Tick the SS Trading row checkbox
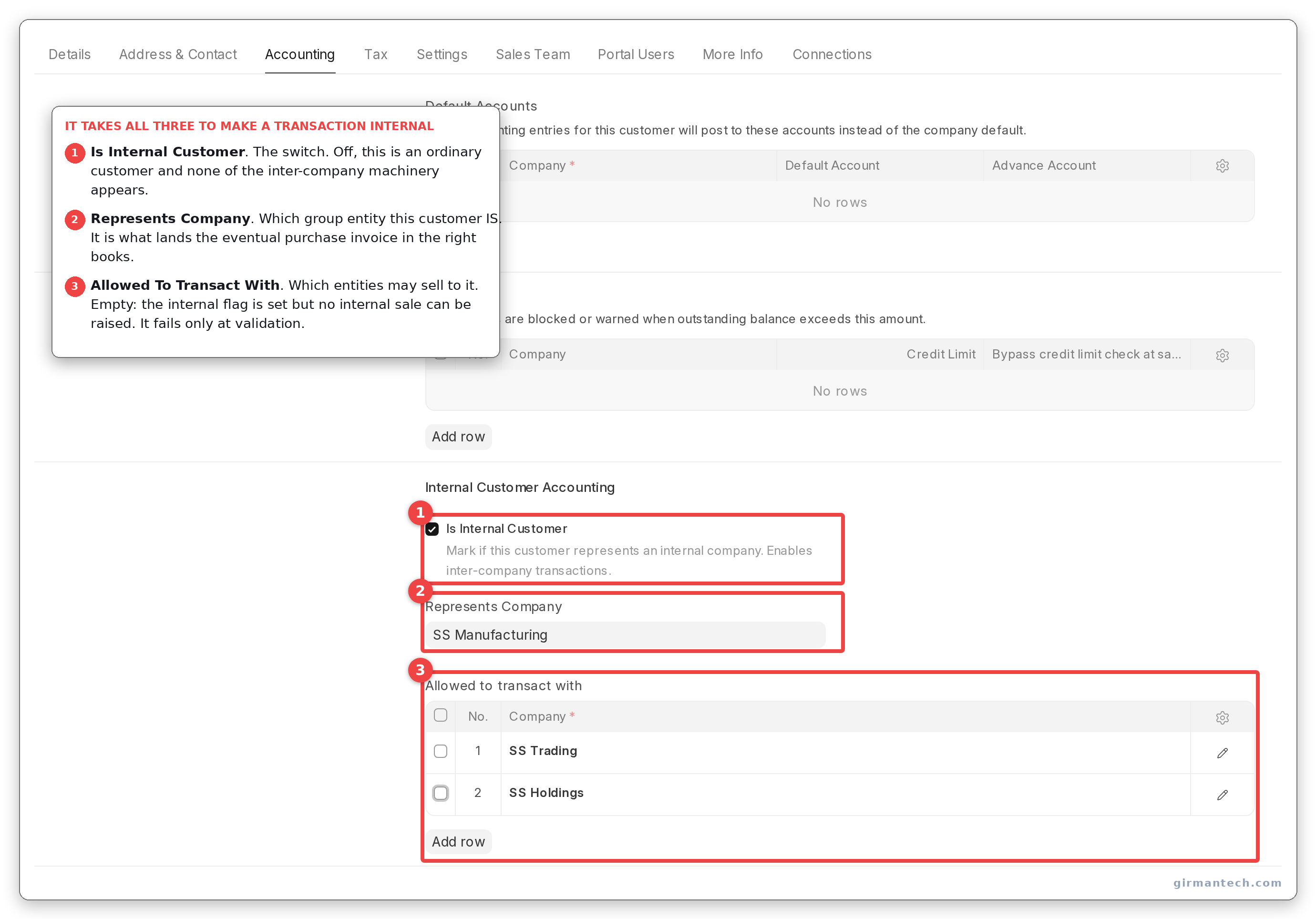This screenshot has height=919, width=1316. pos(440,751)
